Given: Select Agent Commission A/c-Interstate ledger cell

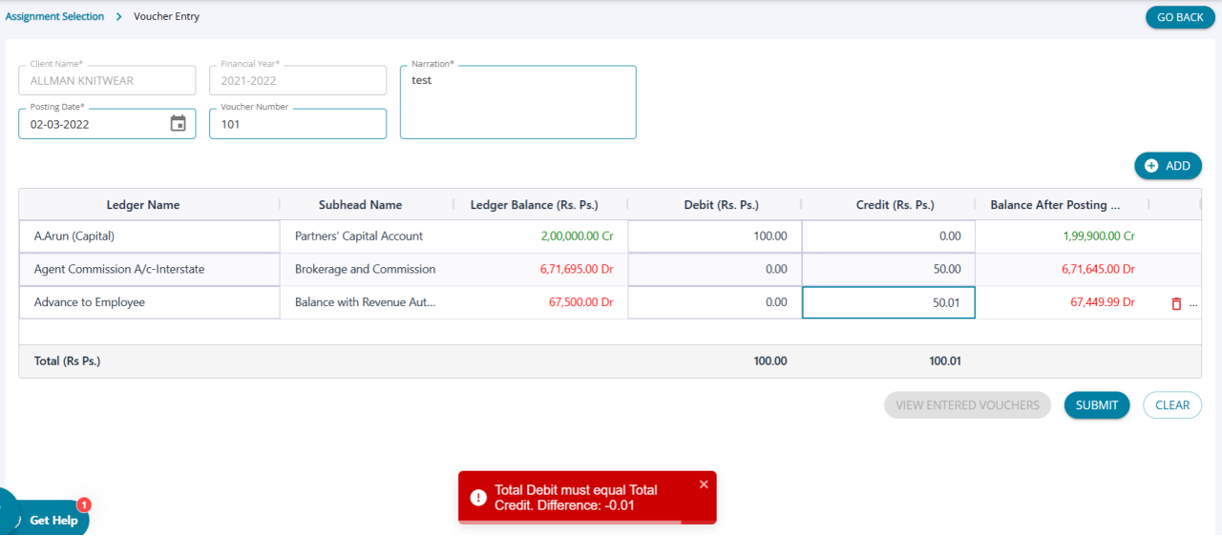Looking at the screenshot, I should click(x=149, y=270).
